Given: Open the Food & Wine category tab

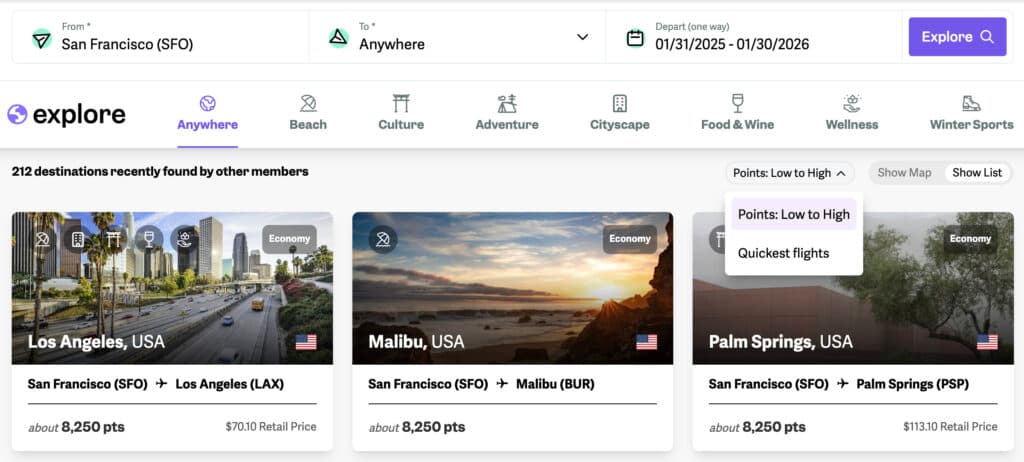Looking at the screenshot, I should [737, 113].
